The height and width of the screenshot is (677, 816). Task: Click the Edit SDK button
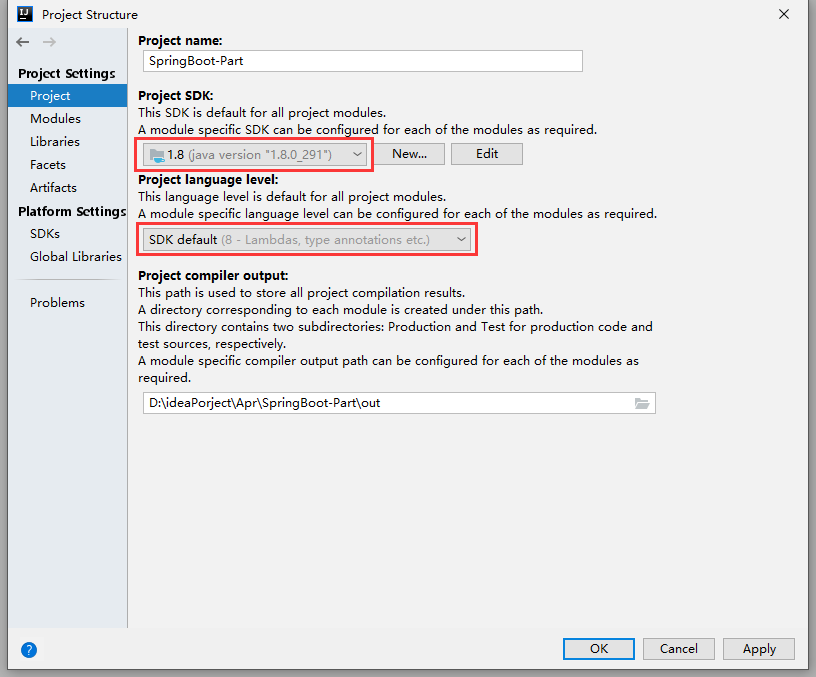tap(487, 154)
